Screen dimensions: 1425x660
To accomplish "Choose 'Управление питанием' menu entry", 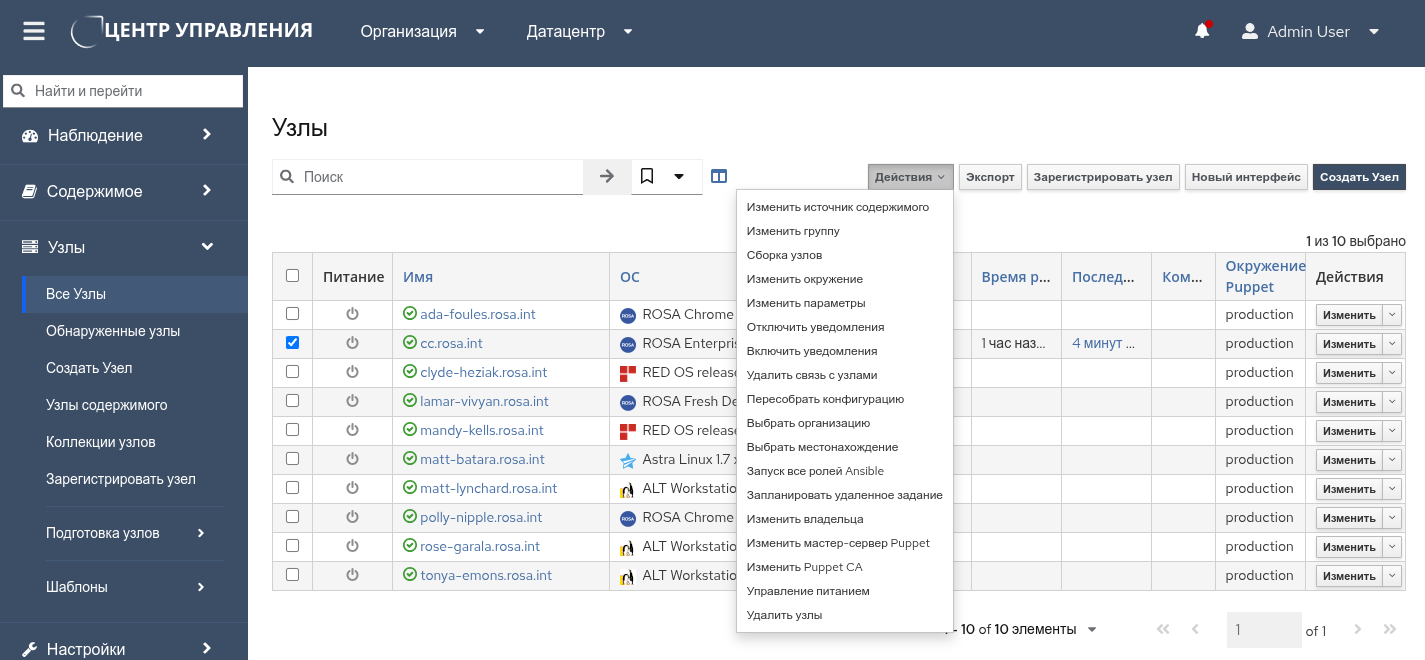I will 808,591.
